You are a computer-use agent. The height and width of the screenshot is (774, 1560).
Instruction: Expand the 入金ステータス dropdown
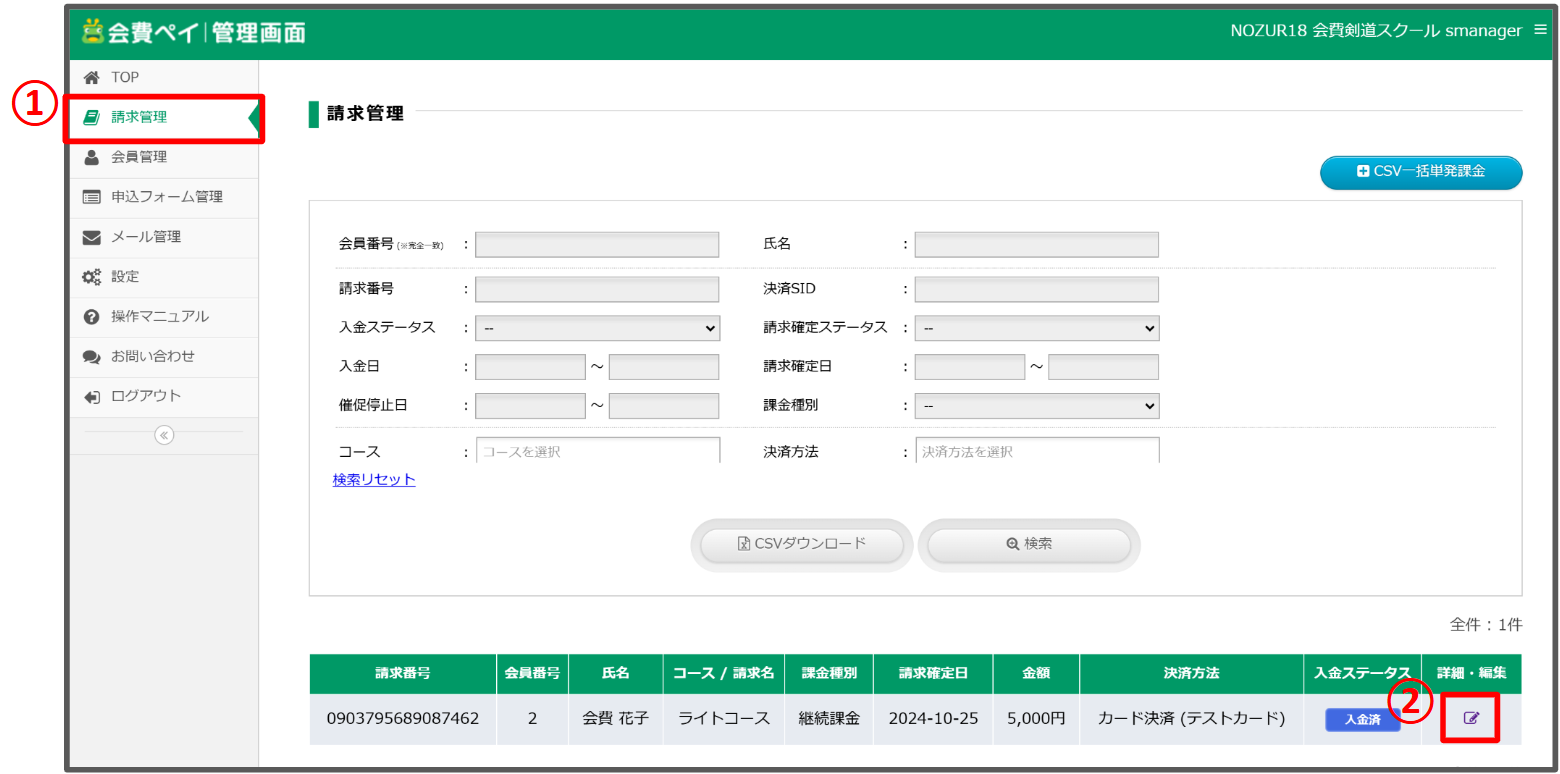pos(597,328)
